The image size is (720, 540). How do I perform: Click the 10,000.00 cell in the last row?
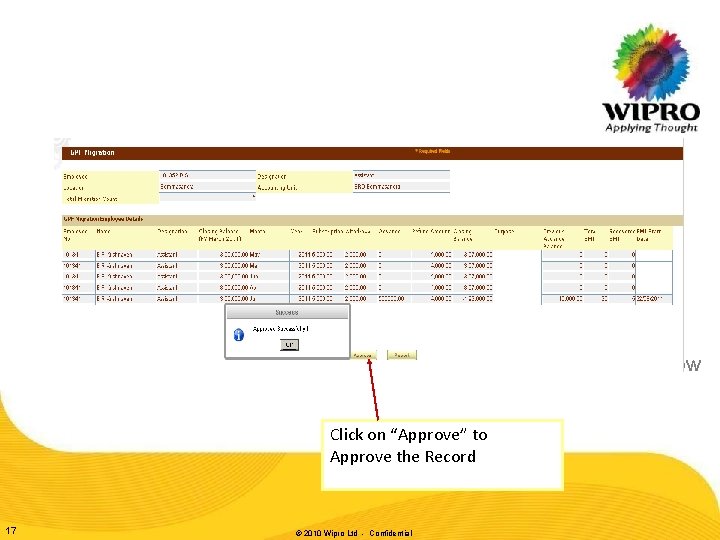click(562, 299)
